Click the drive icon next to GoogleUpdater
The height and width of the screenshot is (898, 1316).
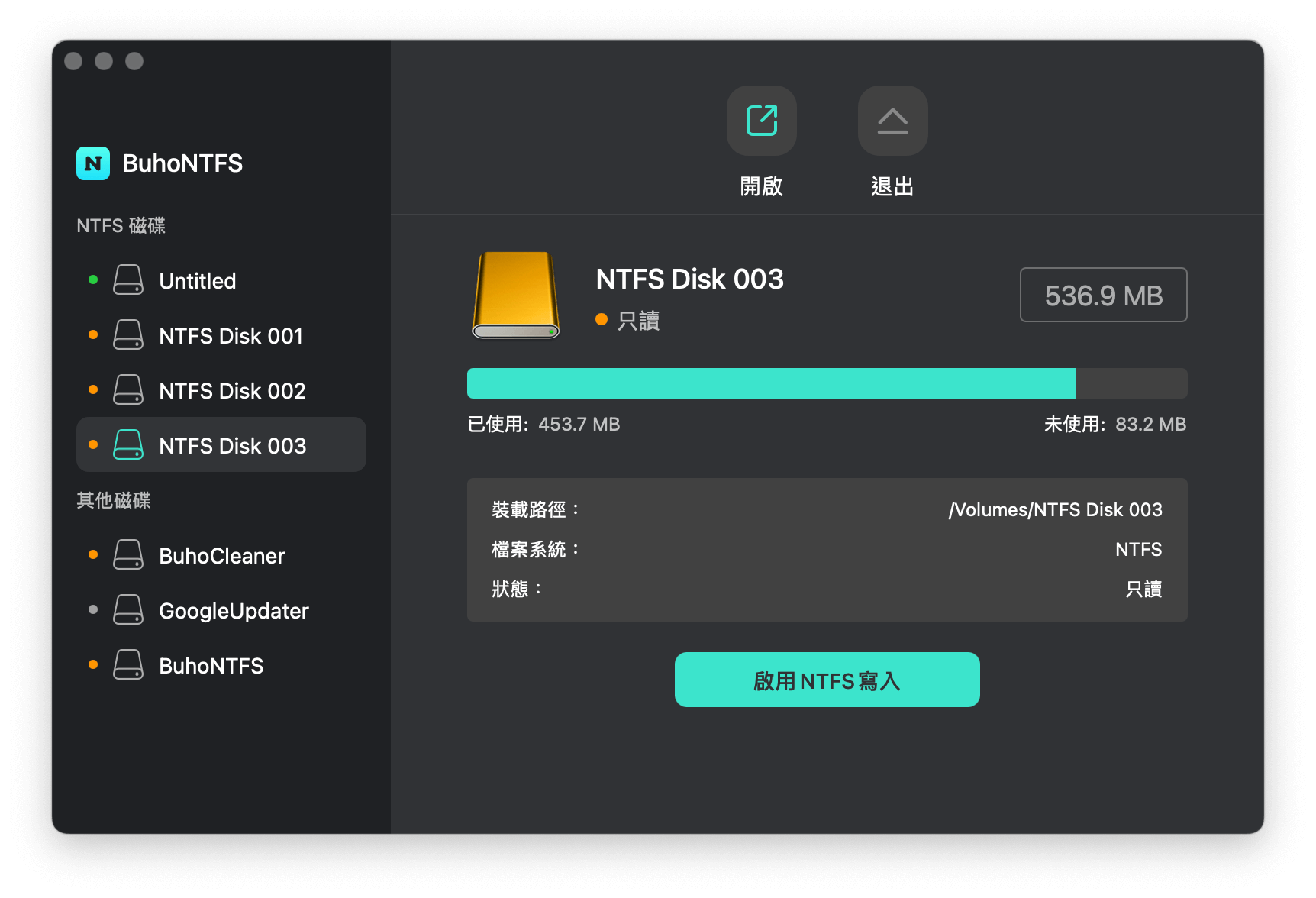click(128, 610)
